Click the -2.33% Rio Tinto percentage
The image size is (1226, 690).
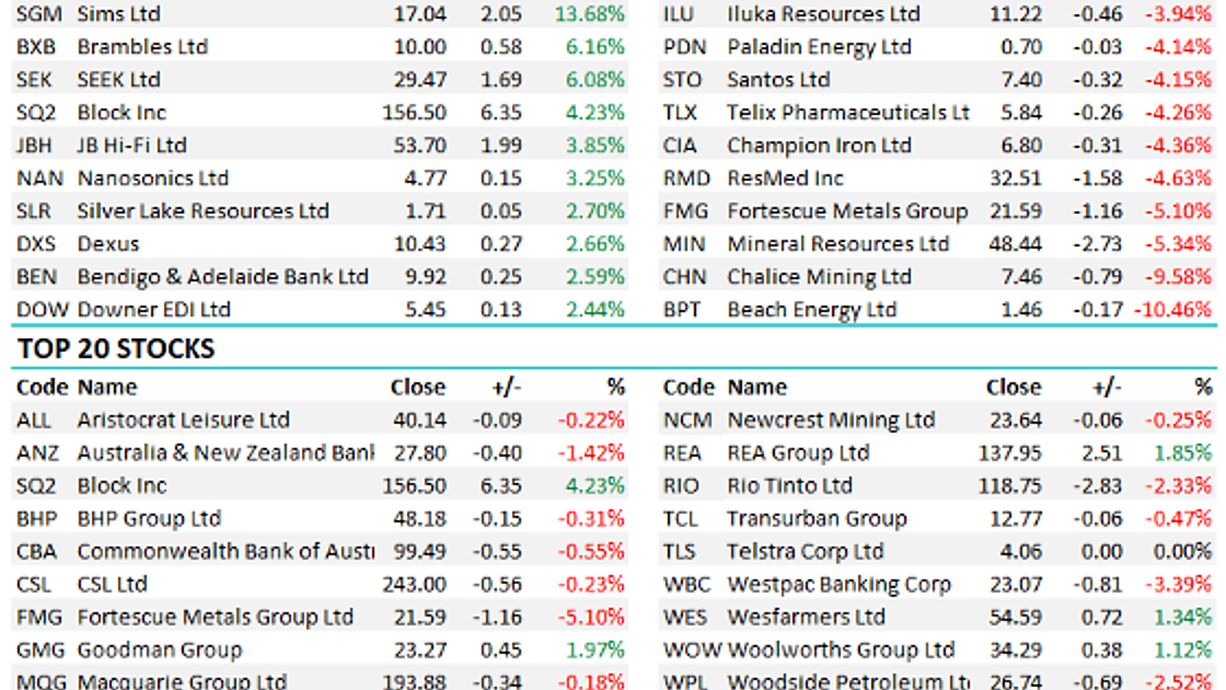click(x=1180, y=486)
